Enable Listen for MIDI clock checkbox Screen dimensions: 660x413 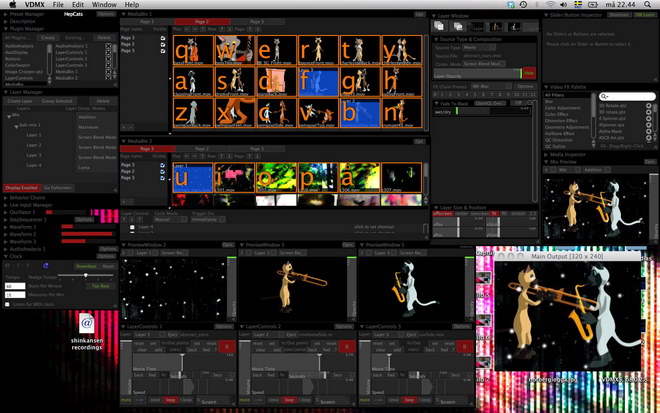[x=8, y=304]
